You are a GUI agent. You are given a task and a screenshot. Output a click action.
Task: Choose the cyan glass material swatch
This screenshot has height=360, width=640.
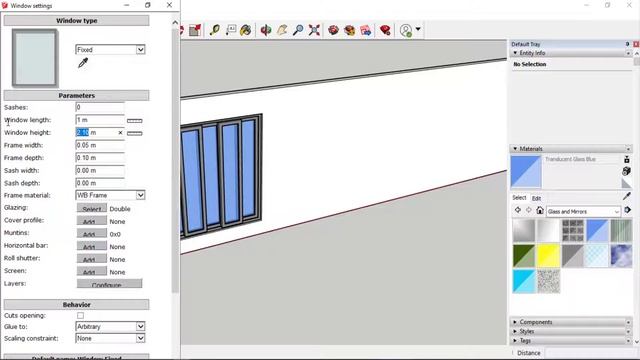[x=524, y=281]
